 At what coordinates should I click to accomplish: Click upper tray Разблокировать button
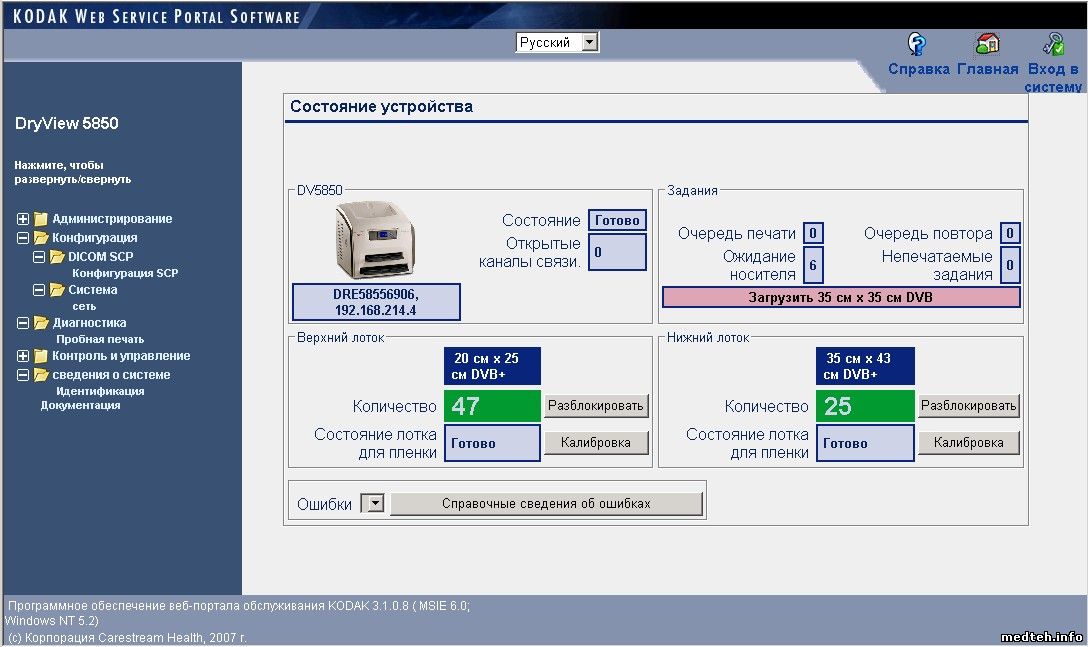click(x=596, y=405)
